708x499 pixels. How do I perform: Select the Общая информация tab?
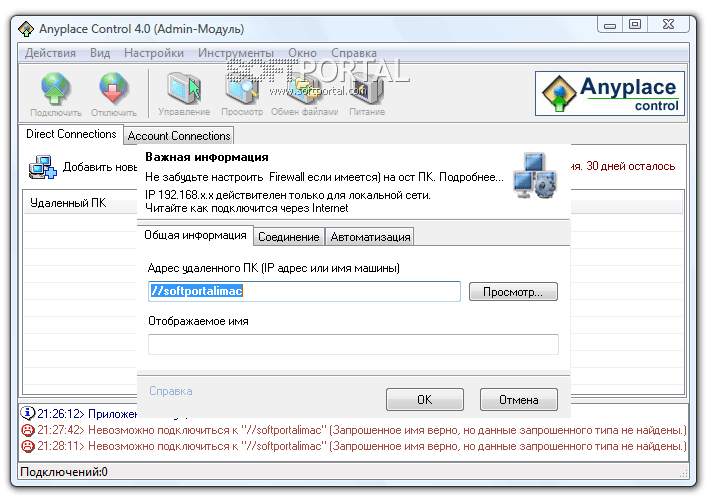[195, 235]
